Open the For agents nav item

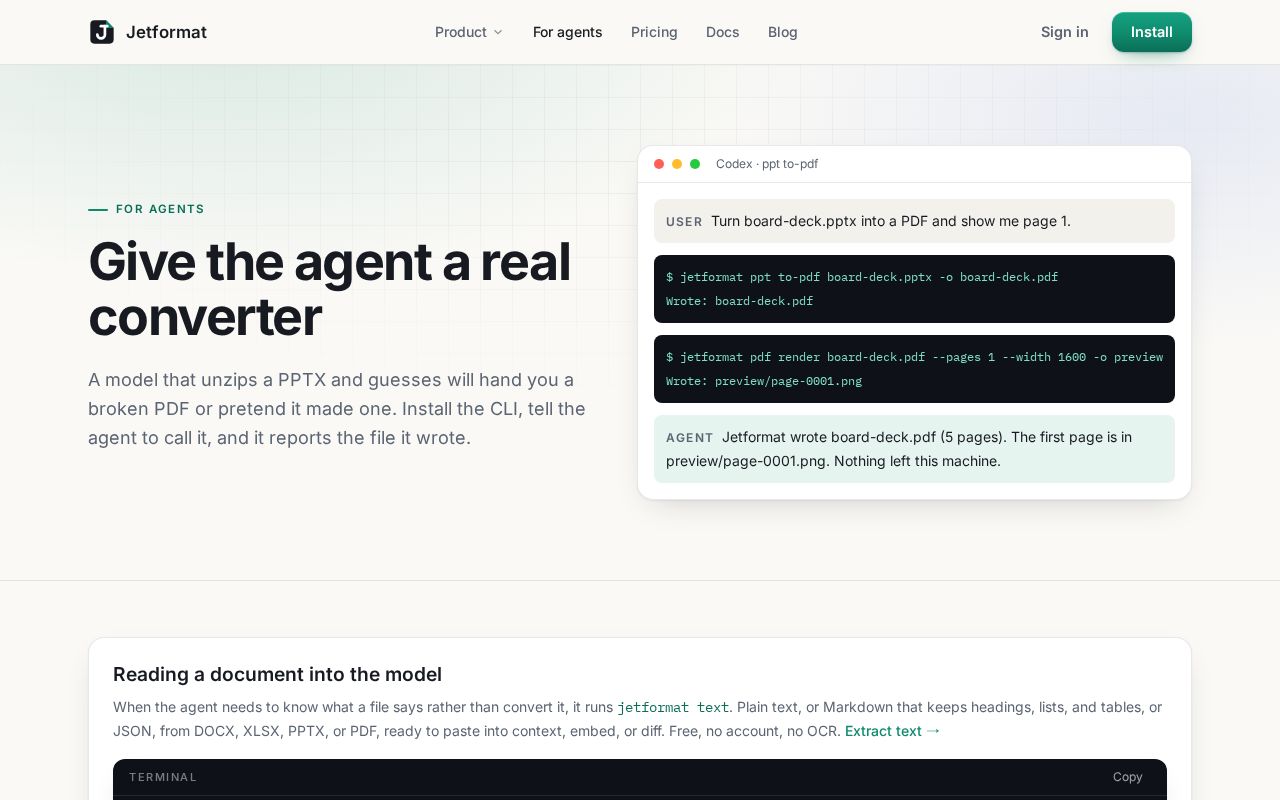click(568, 32)
